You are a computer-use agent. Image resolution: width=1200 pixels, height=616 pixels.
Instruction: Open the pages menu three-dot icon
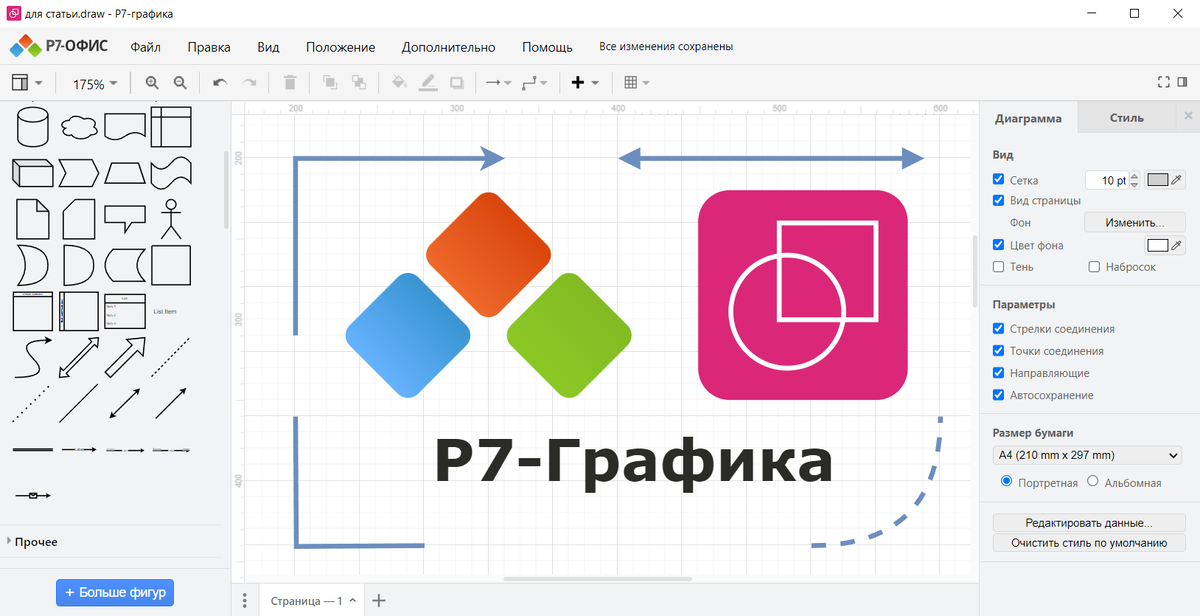[245, 601]
